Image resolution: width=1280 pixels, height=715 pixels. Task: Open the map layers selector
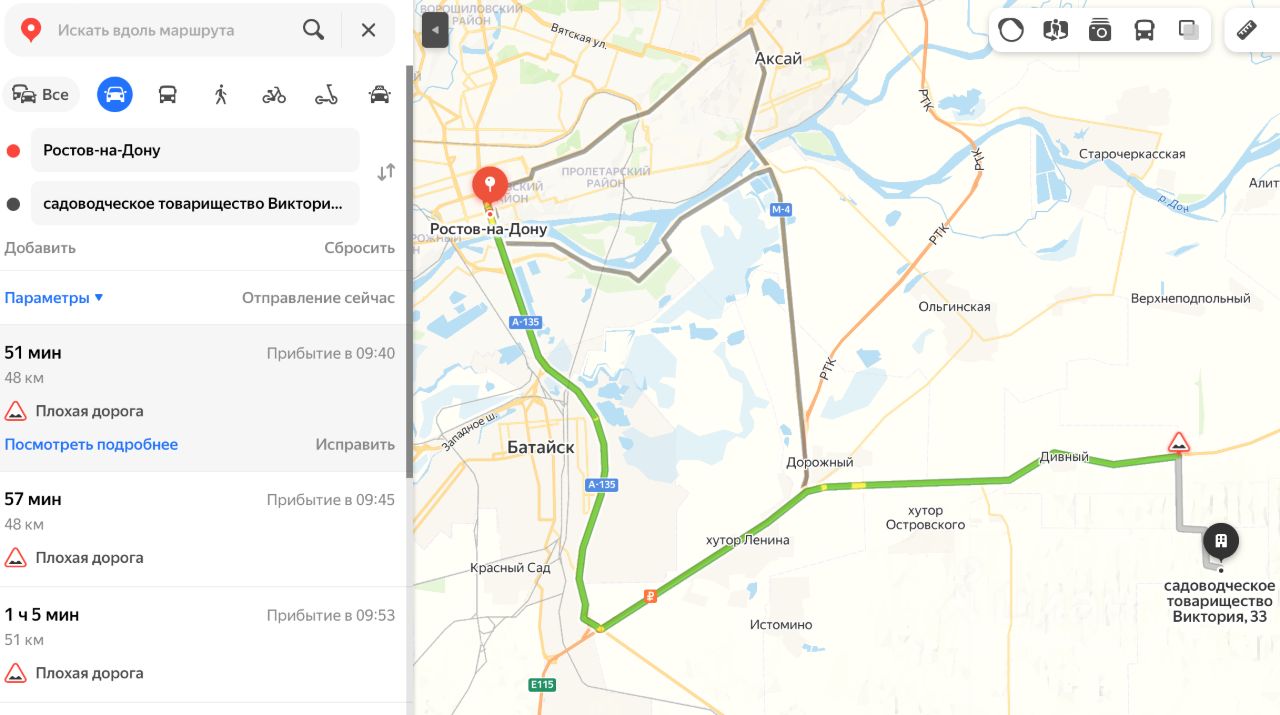click(1189, 30)
